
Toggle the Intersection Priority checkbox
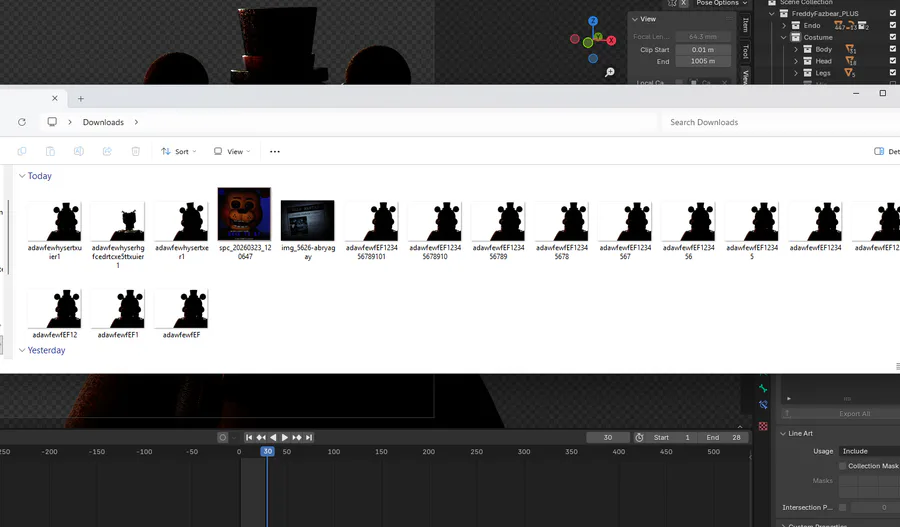(843, 507)
